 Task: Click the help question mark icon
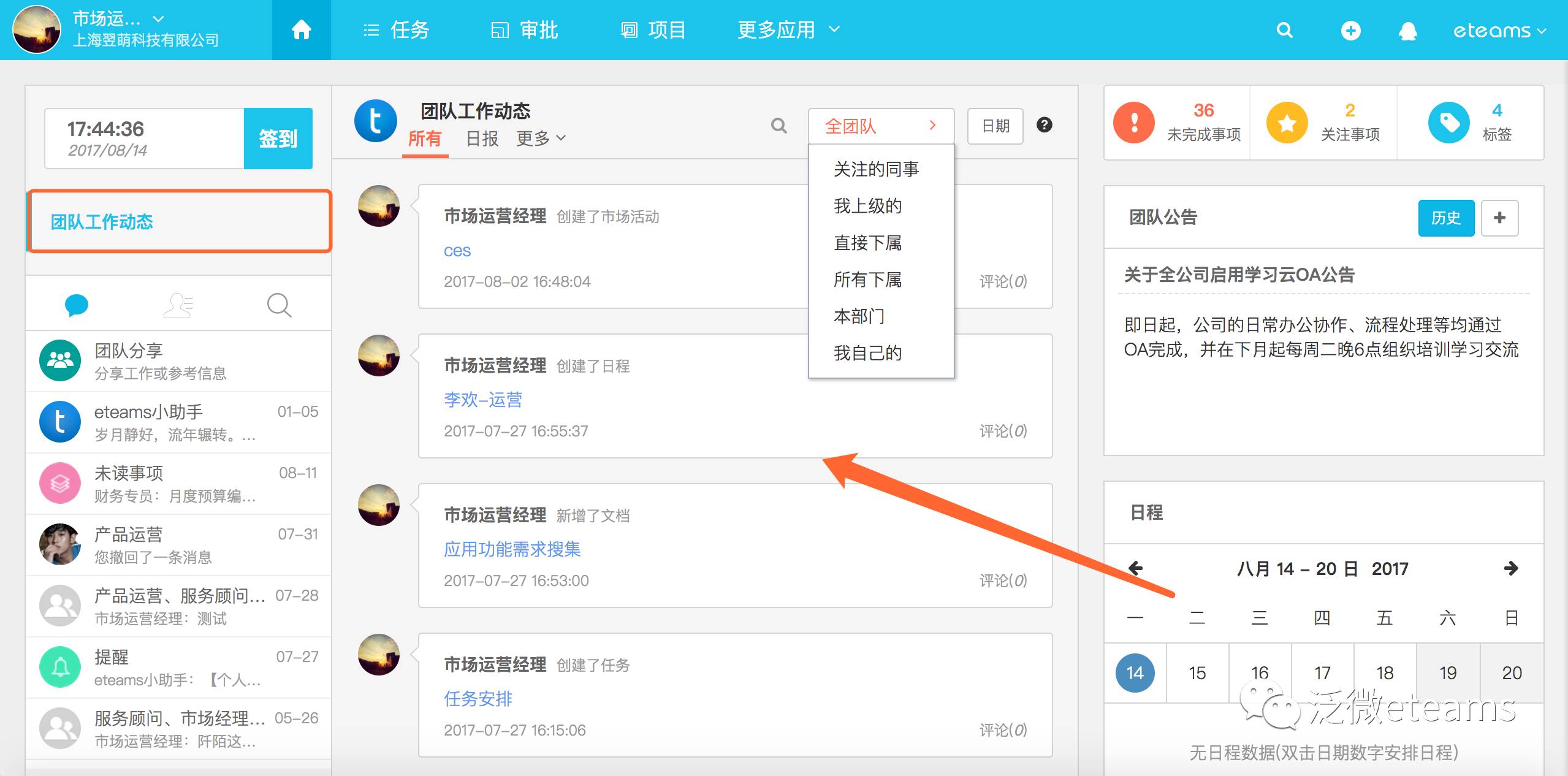pos(1044,125)
